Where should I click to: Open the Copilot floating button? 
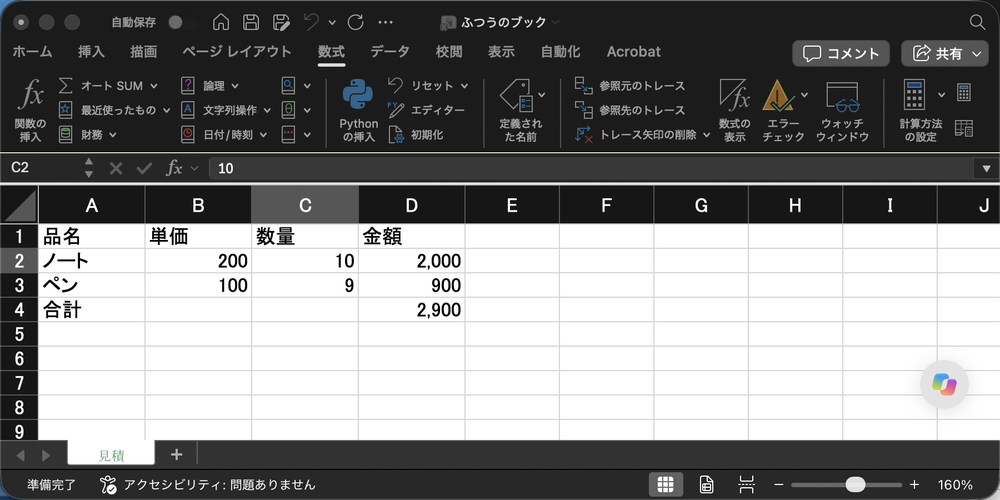click(x=944, y=384)
